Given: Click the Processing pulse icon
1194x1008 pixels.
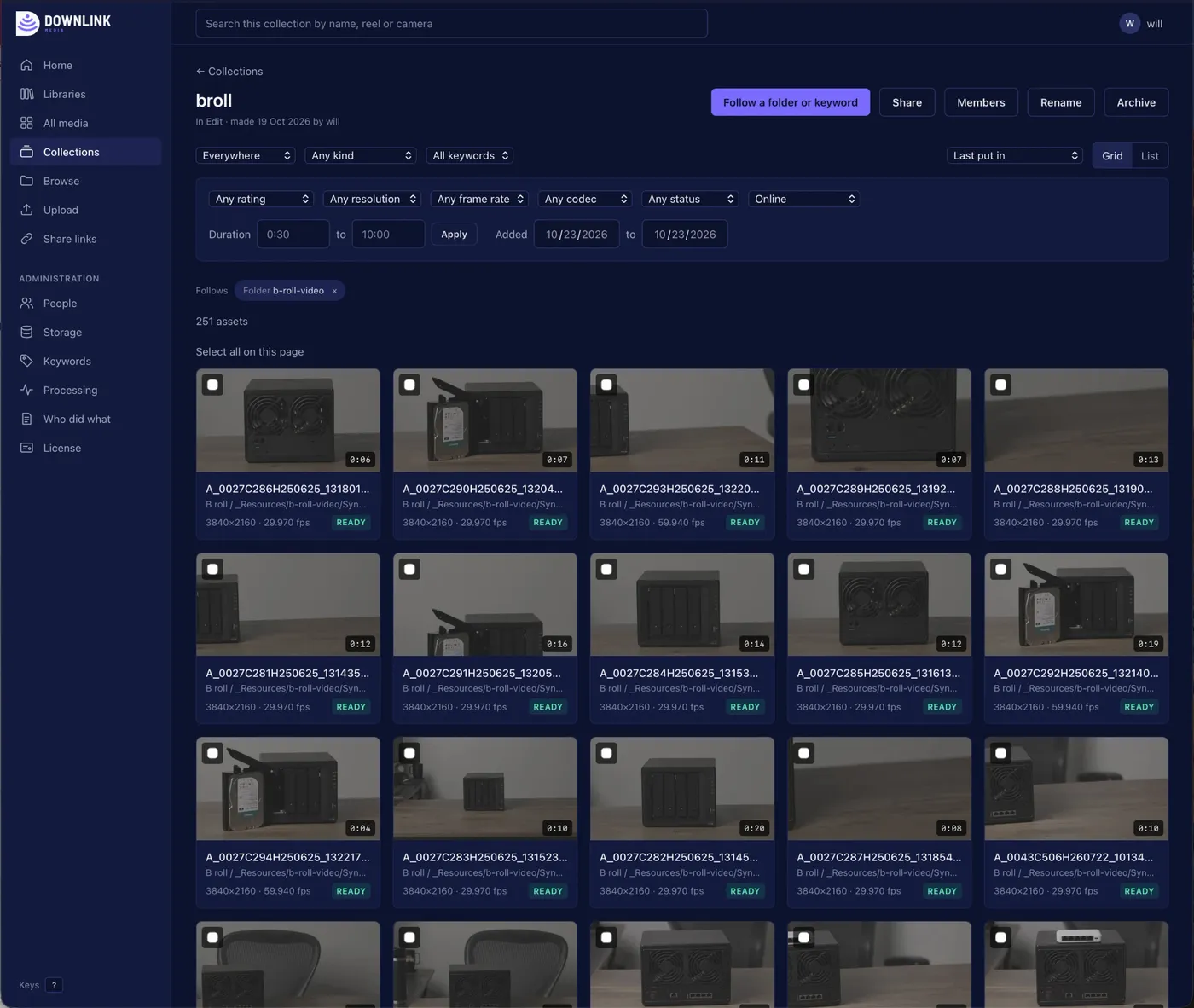Looking at the screenshot, I should coord(26,390).
